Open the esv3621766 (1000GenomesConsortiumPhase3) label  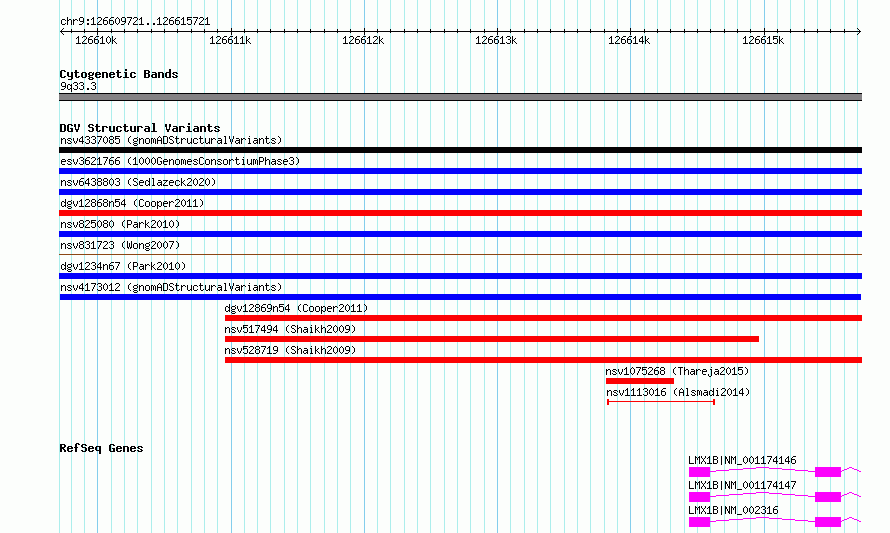pos(180,161)
